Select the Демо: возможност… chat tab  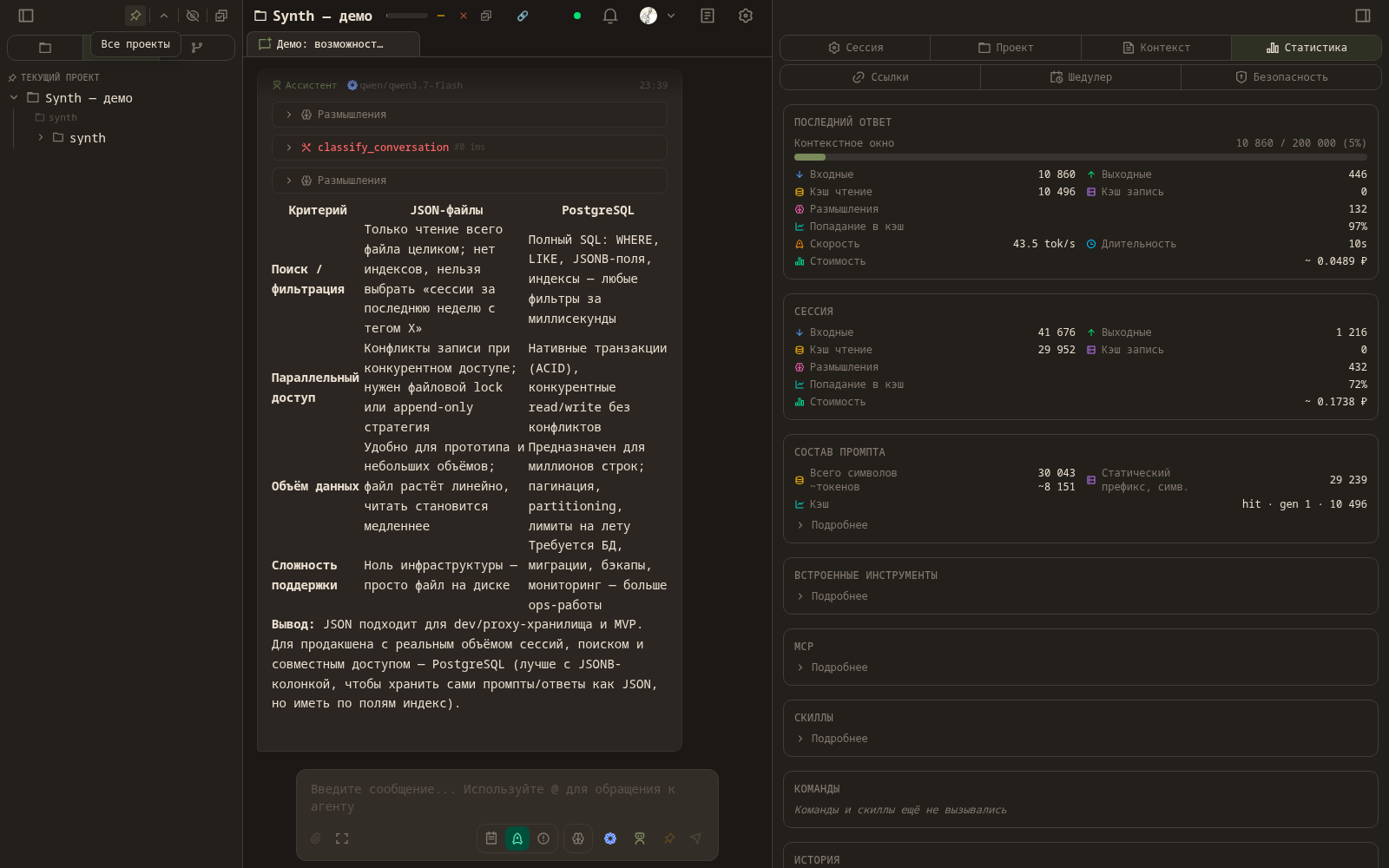tap(333, 44)
